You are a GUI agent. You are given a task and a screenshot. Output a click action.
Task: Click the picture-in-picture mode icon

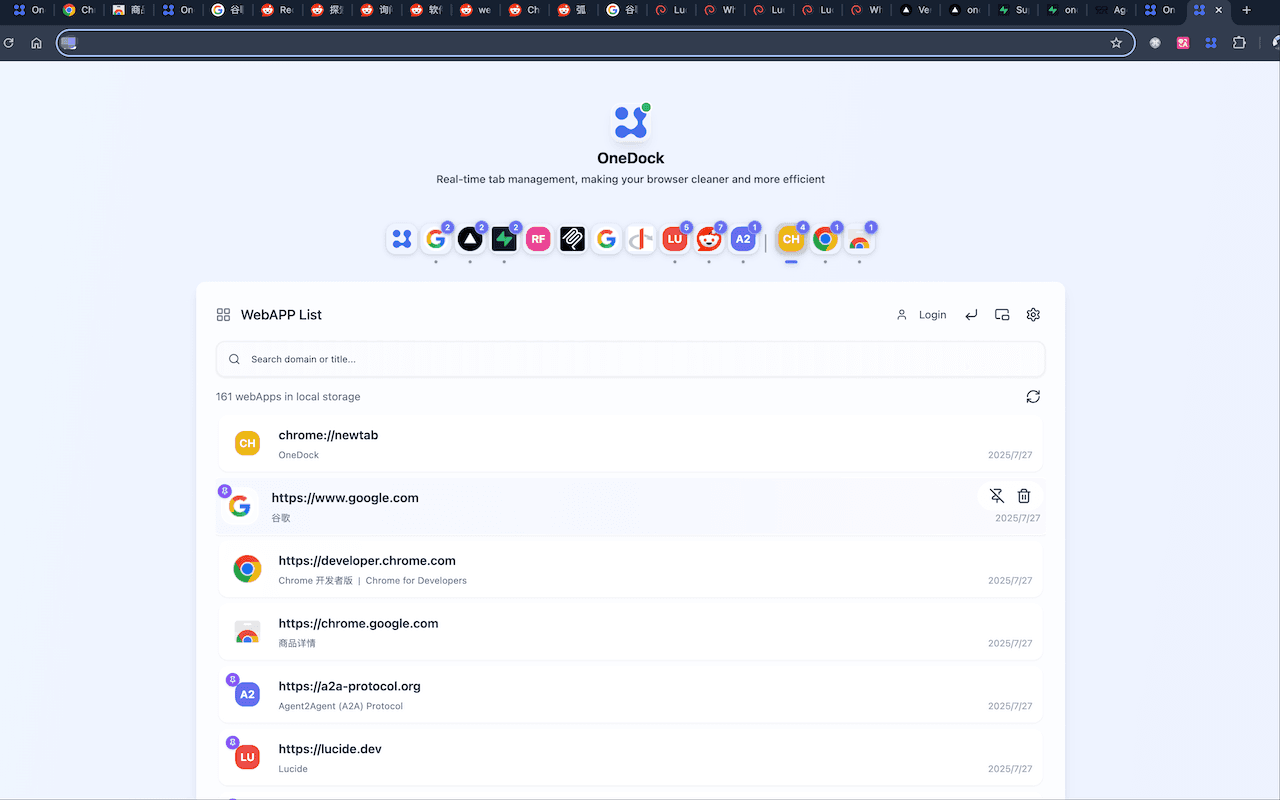1002,314
